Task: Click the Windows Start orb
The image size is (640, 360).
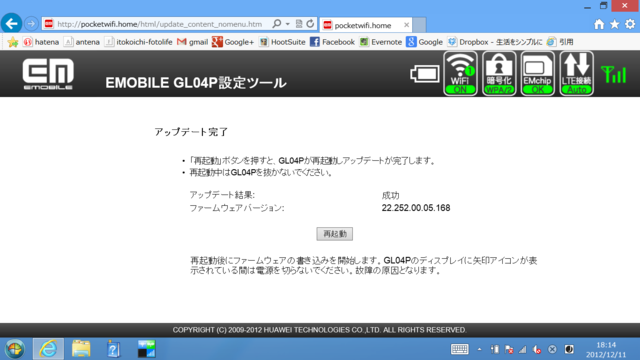Action: pyautogui.click(x=15, y=349)
